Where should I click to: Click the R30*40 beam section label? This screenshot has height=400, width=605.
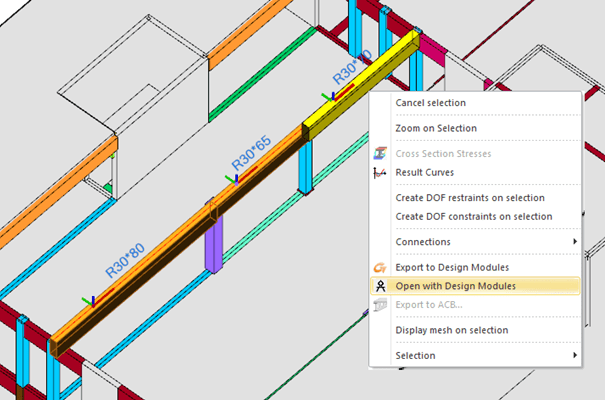[351, 67]
